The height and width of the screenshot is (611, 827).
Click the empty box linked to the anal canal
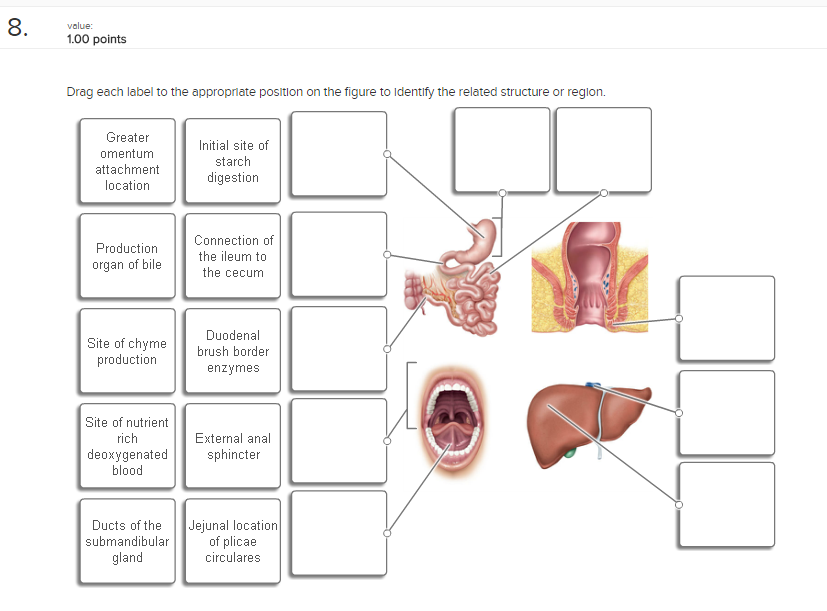point(726,318)
